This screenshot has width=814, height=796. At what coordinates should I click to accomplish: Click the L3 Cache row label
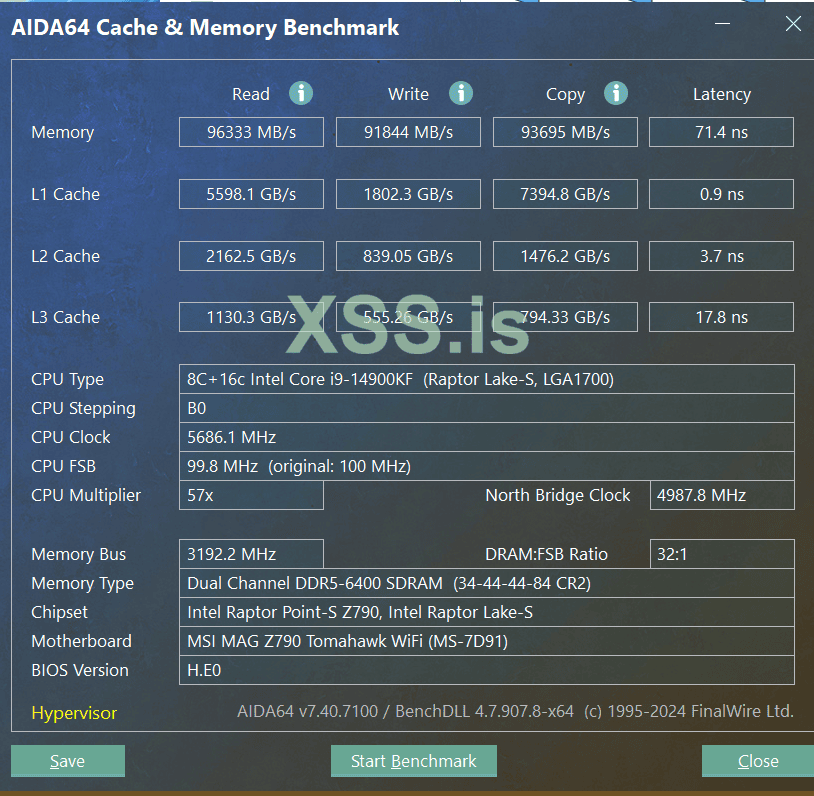tap(65, 317)
